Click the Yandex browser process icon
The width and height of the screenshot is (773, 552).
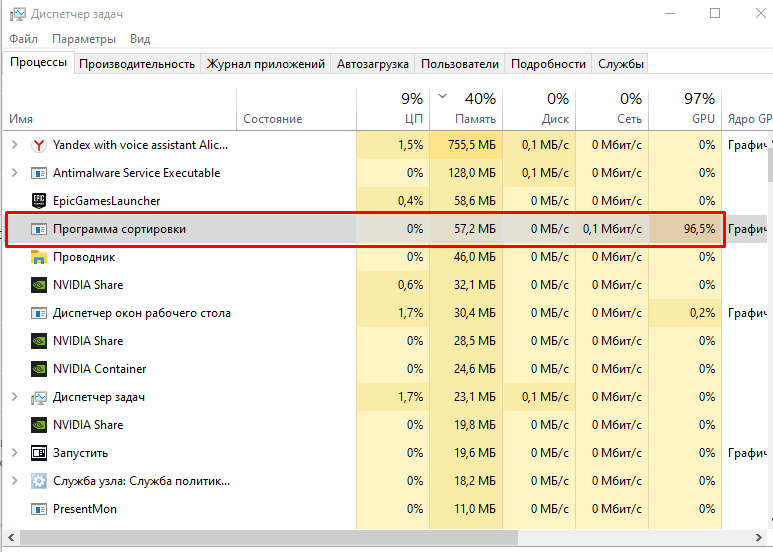pyautogui.click(x=38, y=145)
